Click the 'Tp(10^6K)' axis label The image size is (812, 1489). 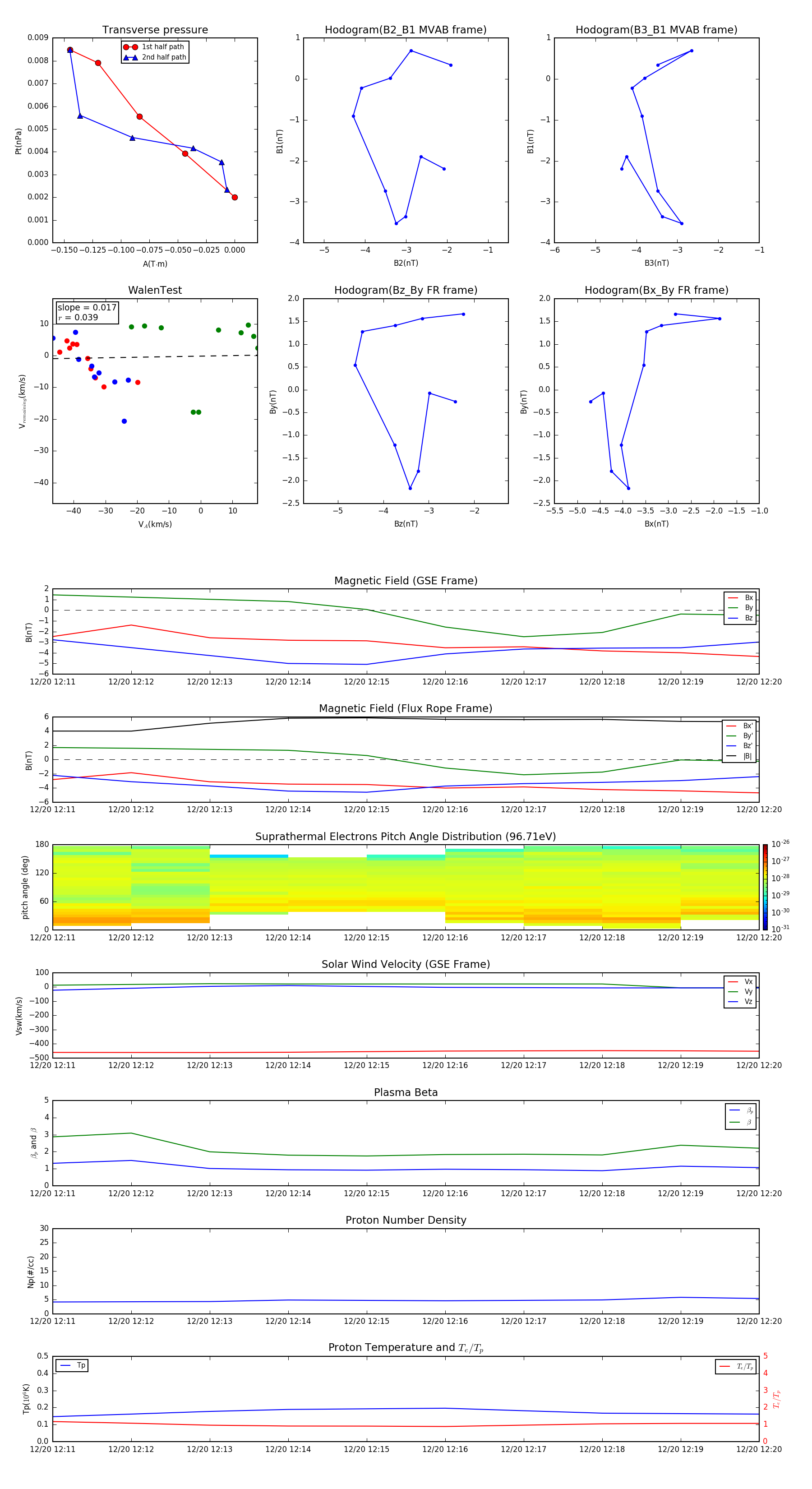click(x=26, y=1399)
